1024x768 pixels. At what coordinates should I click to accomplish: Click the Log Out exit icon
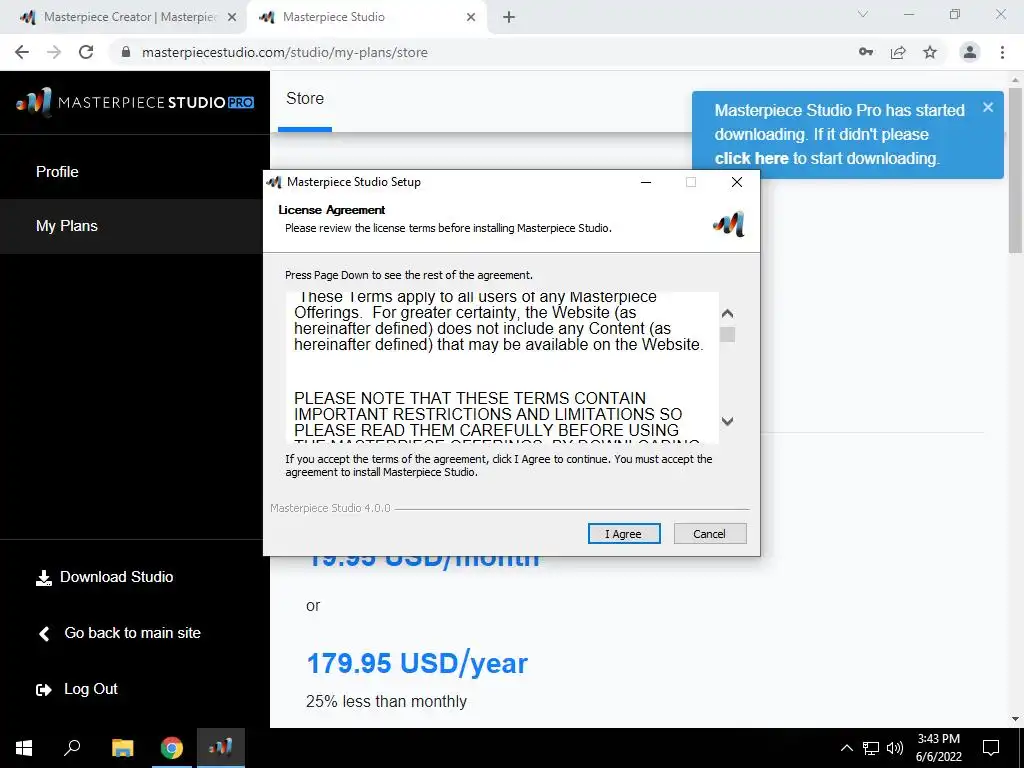point(44,690)
